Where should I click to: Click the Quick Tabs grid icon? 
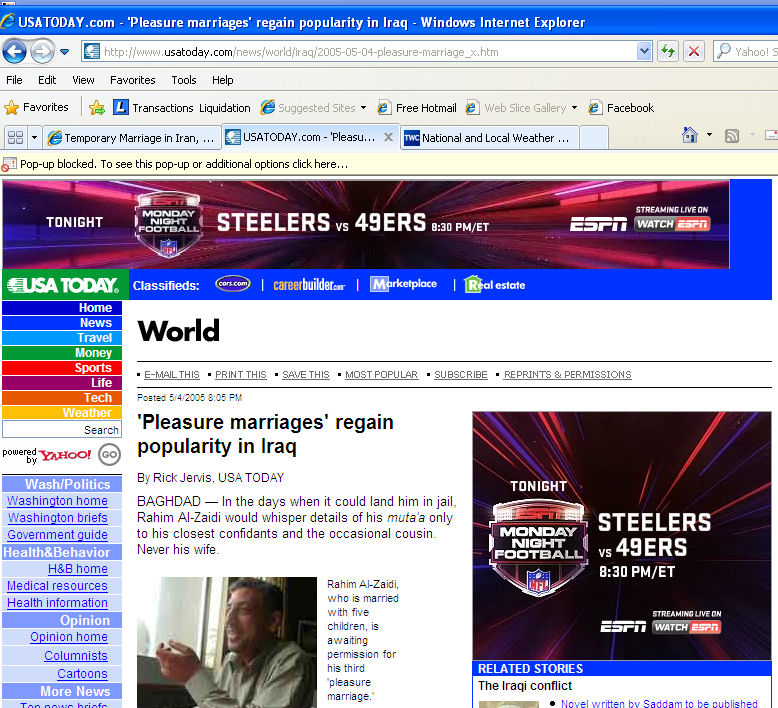(15, 137)
